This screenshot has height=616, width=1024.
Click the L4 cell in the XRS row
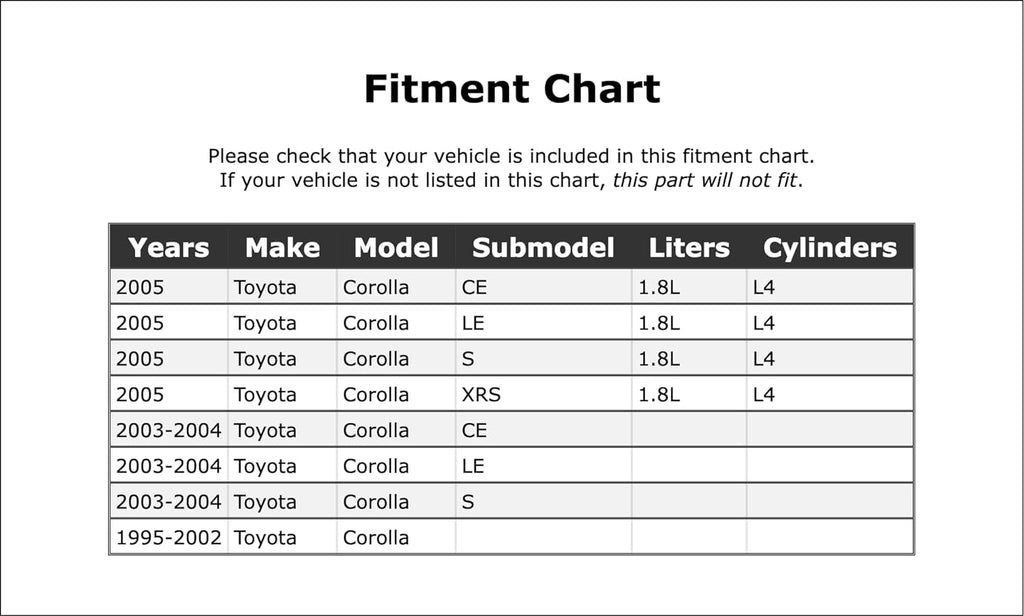click(x=763, y=395)
